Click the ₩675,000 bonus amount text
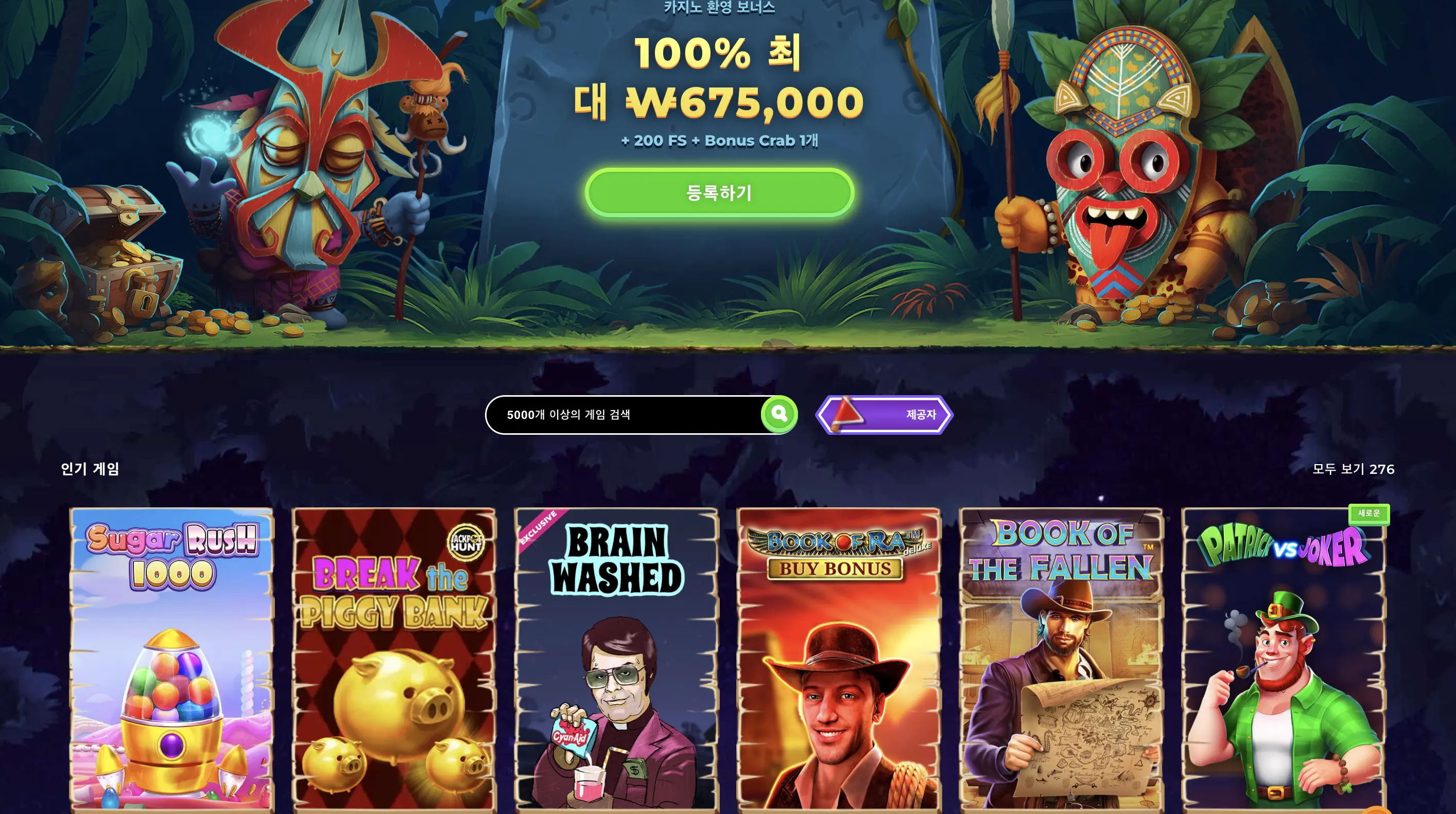This screenshot has width=1456, height=814. [x=744, y=103]
